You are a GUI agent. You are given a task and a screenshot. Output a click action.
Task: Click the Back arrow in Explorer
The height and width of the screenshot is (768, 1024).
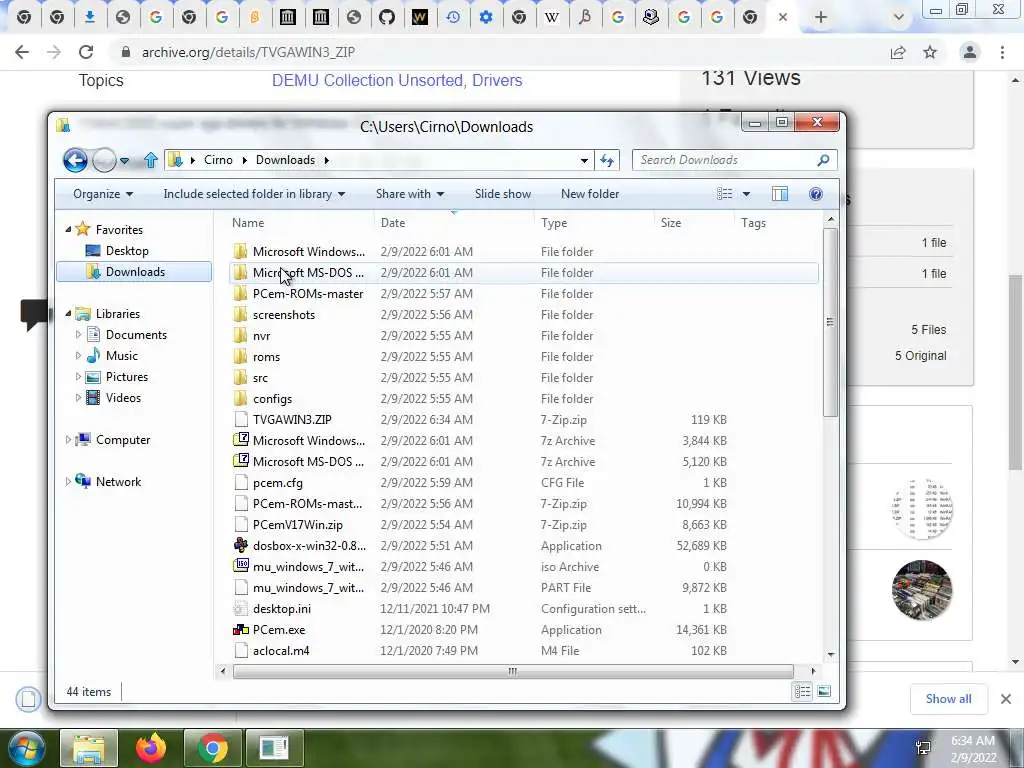pos(75,160)
